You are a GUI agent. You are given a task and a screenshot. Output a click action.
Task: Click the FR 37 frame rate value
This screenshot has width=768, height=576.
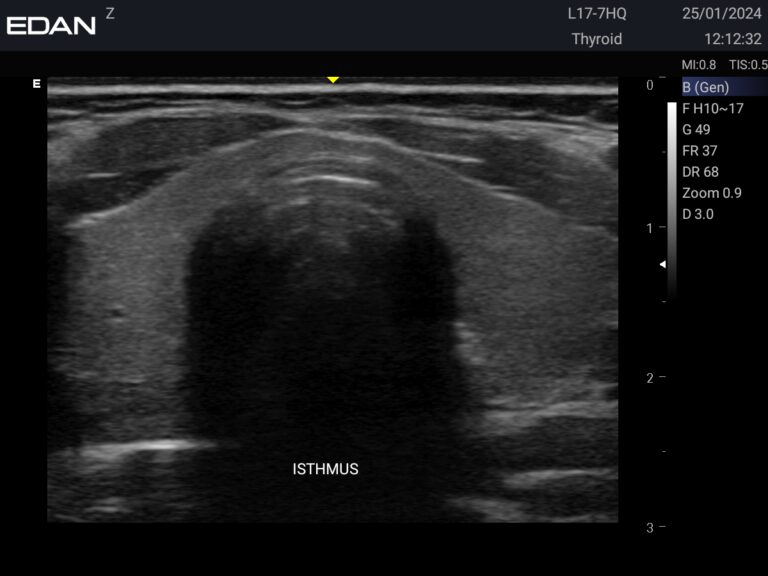click(699, 150)
